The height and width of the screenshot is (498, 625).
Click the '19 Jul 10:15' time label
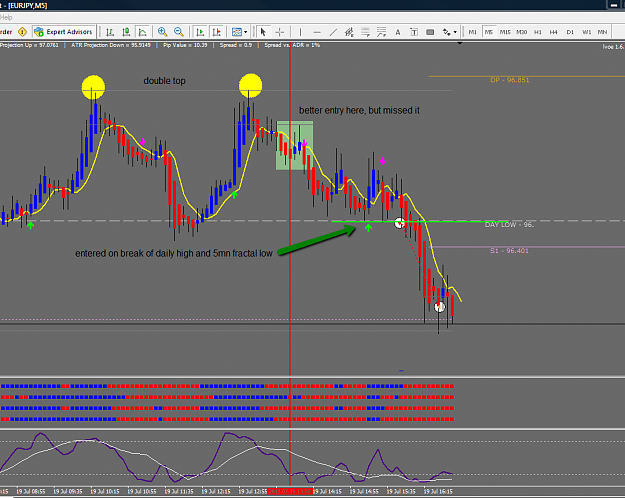tap(104, 492)
